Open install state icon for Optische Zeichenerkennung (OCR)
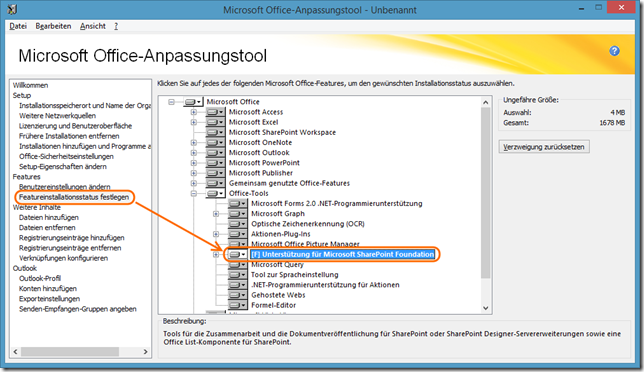The image size is (644, 372). [x=237, y=224]
